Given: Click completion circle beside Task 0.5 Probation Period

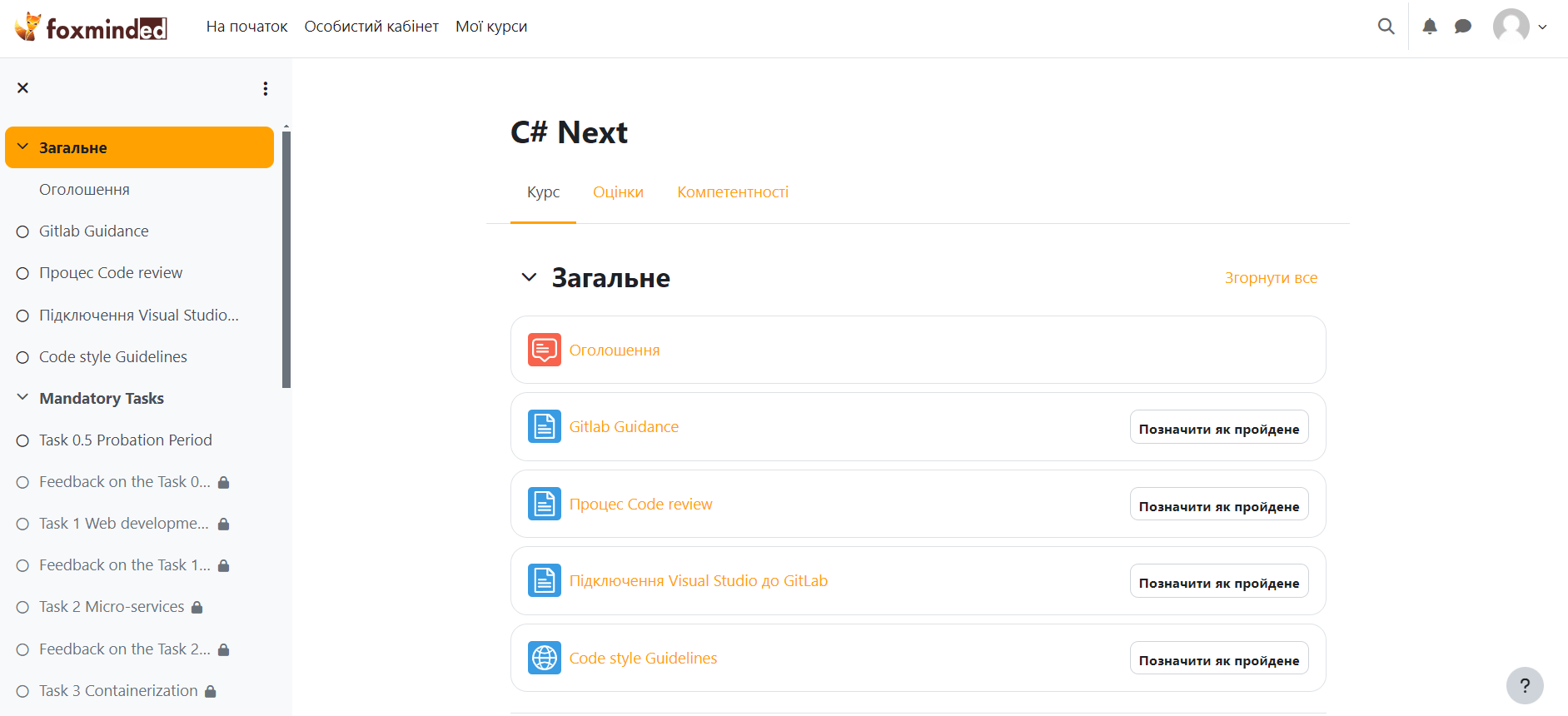Looking at the screenshot, I should (22, 440).
